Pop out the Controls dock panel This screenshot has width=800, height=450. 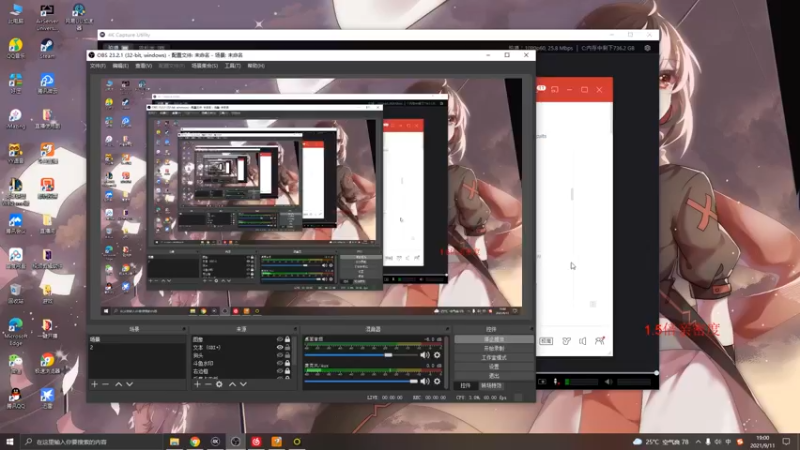(x=531, y=329)
